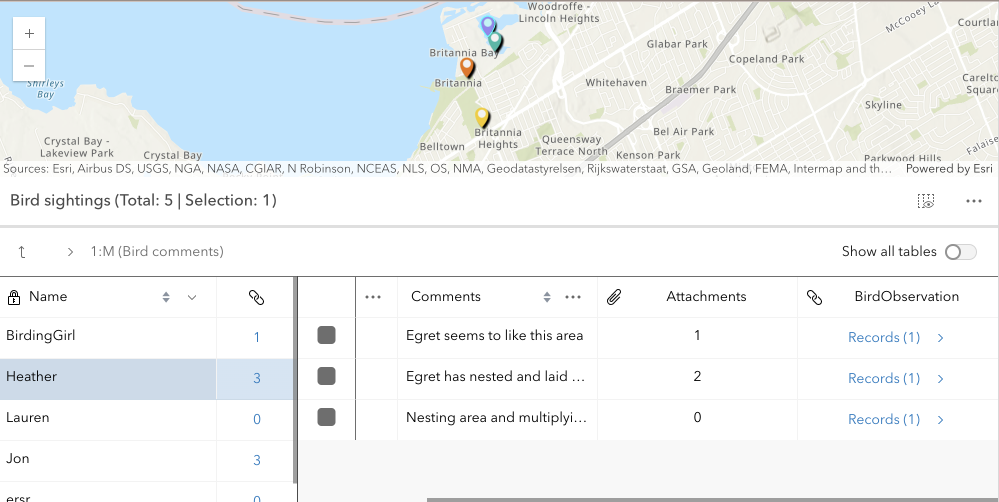Click the map zoom in plus button
This screenshot has height=502, width=999.
(29, 33)
